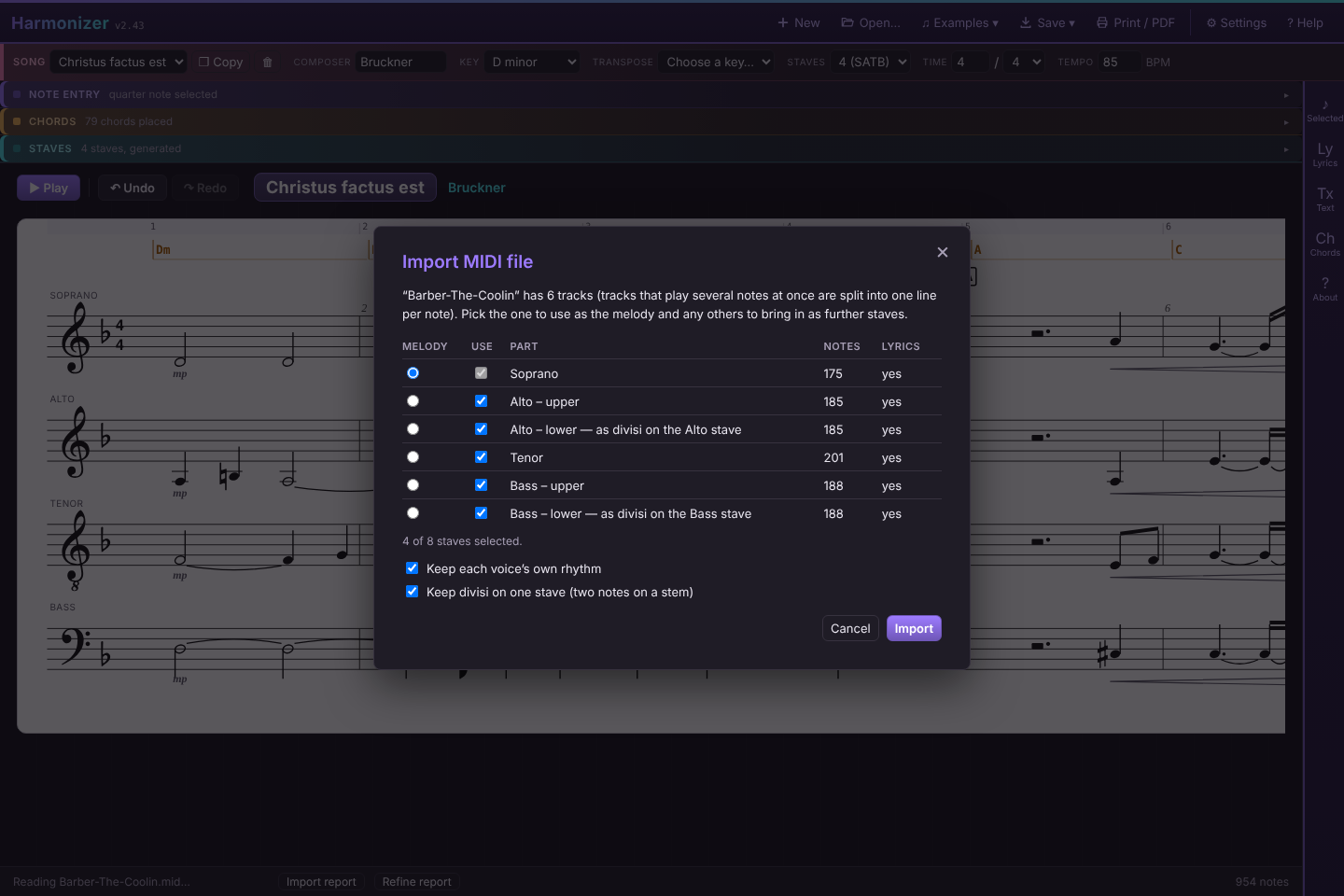Expand the Chords panel
The height and width of the screenshot is (896, 1344).
click(x=651, y=121)
